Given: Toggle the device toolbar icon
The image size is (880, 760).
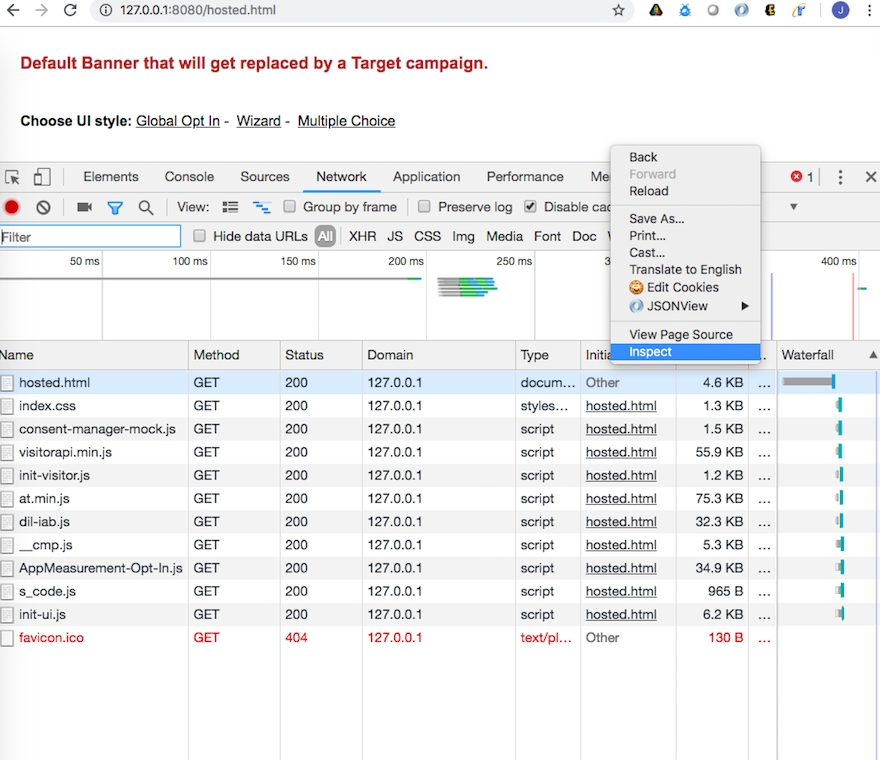Looking at the screenshot, I should point(42,177).
